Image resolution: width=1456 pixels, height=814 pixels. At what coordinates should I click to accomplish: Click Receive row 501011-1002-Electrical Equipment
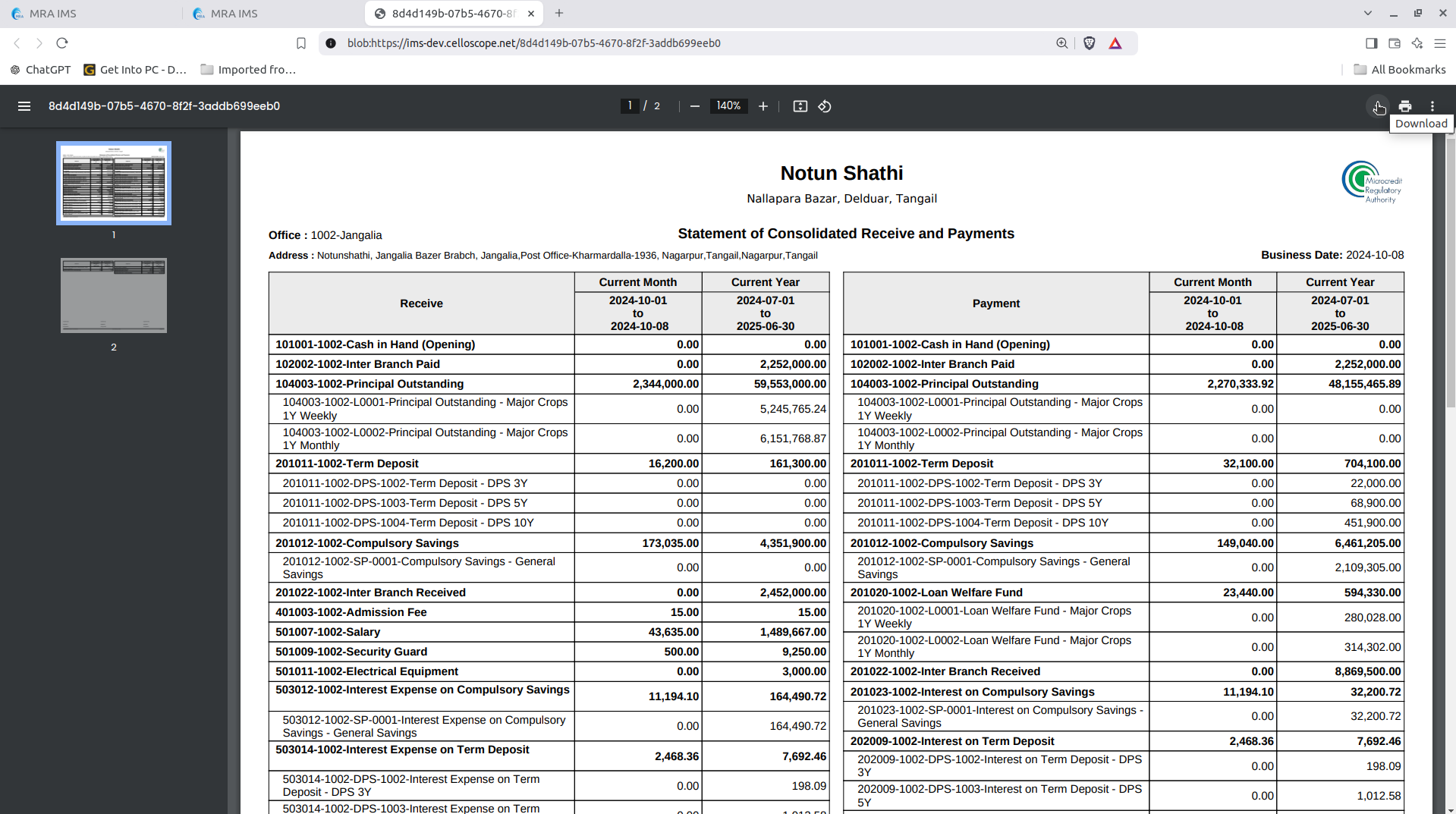pyautogui.click(x=549, y=671)
